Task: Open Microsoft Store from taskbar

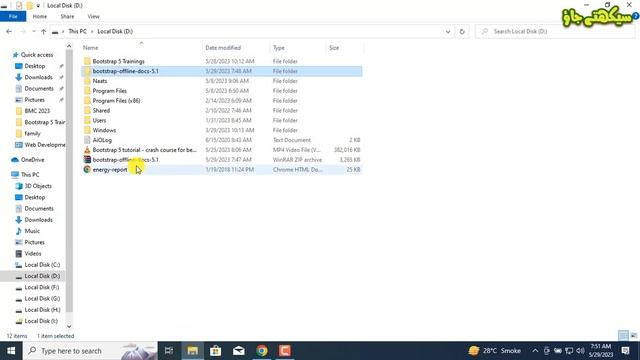Action: coord(216,351)
